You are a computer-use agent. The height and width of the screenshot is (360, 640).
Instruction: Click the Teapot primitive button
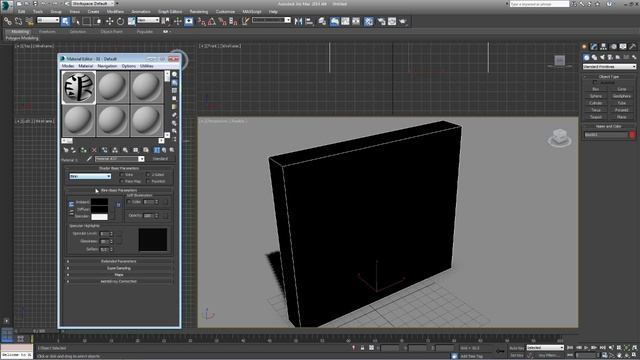(x=596, y=117)
